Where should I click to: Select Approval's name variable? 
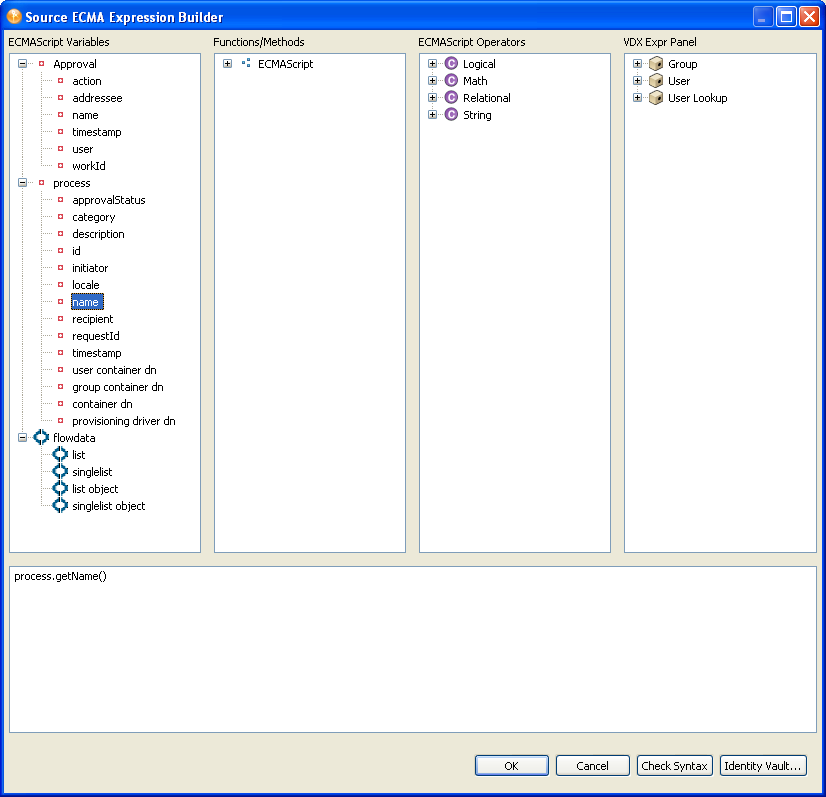click(x=85, y=115)
